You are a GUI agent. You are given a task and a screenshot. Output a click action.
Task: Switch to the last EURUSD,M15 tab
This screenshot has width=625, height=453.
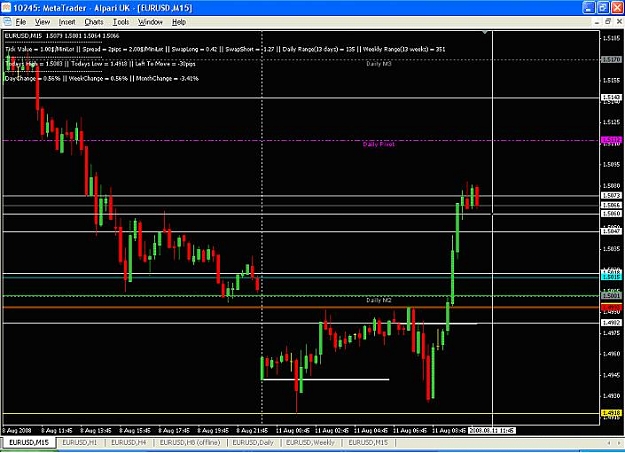tap(368, 443)
